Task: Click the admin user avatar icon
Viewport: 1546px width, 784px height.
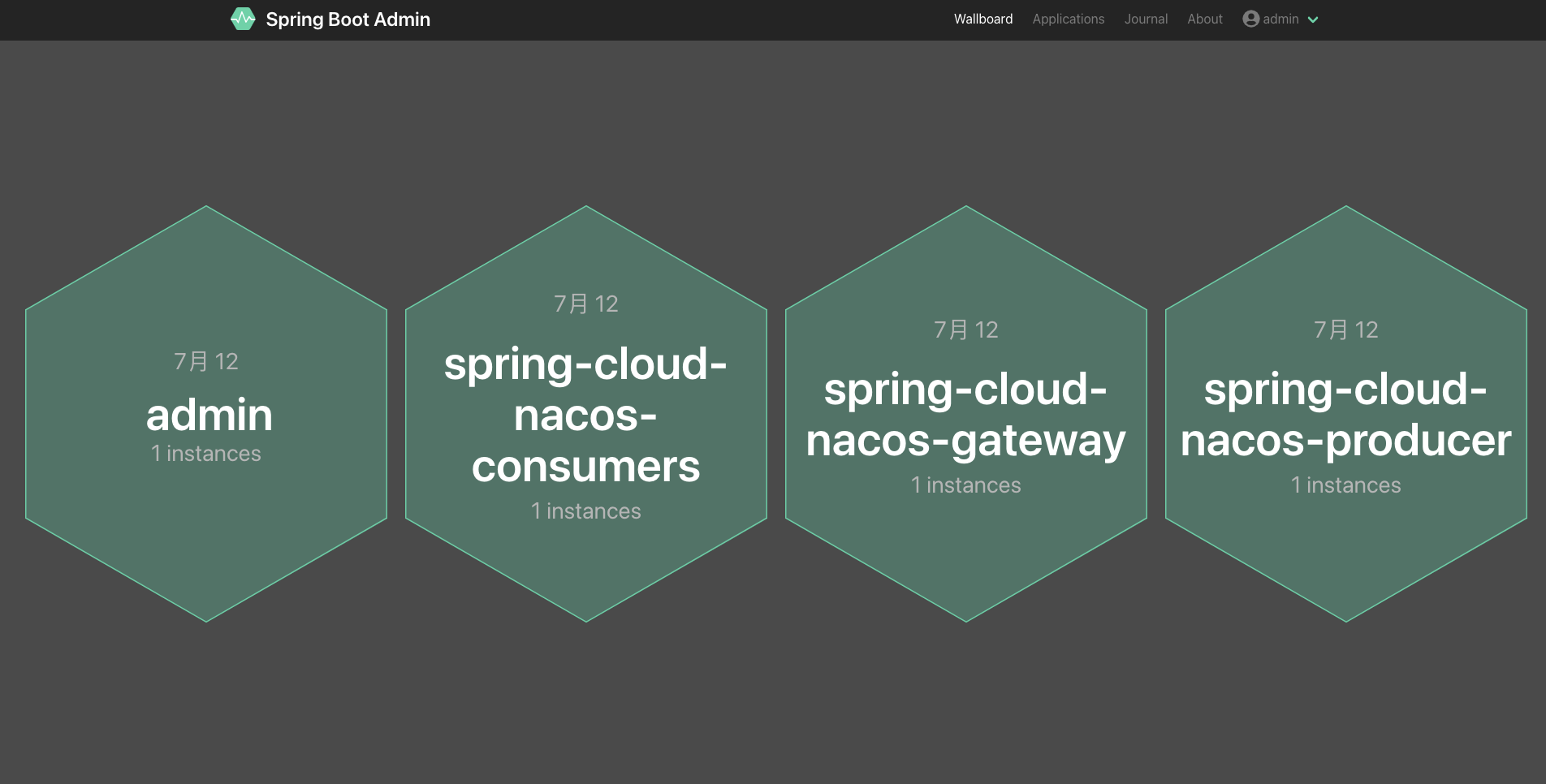Action: [x=1250, y=19]
